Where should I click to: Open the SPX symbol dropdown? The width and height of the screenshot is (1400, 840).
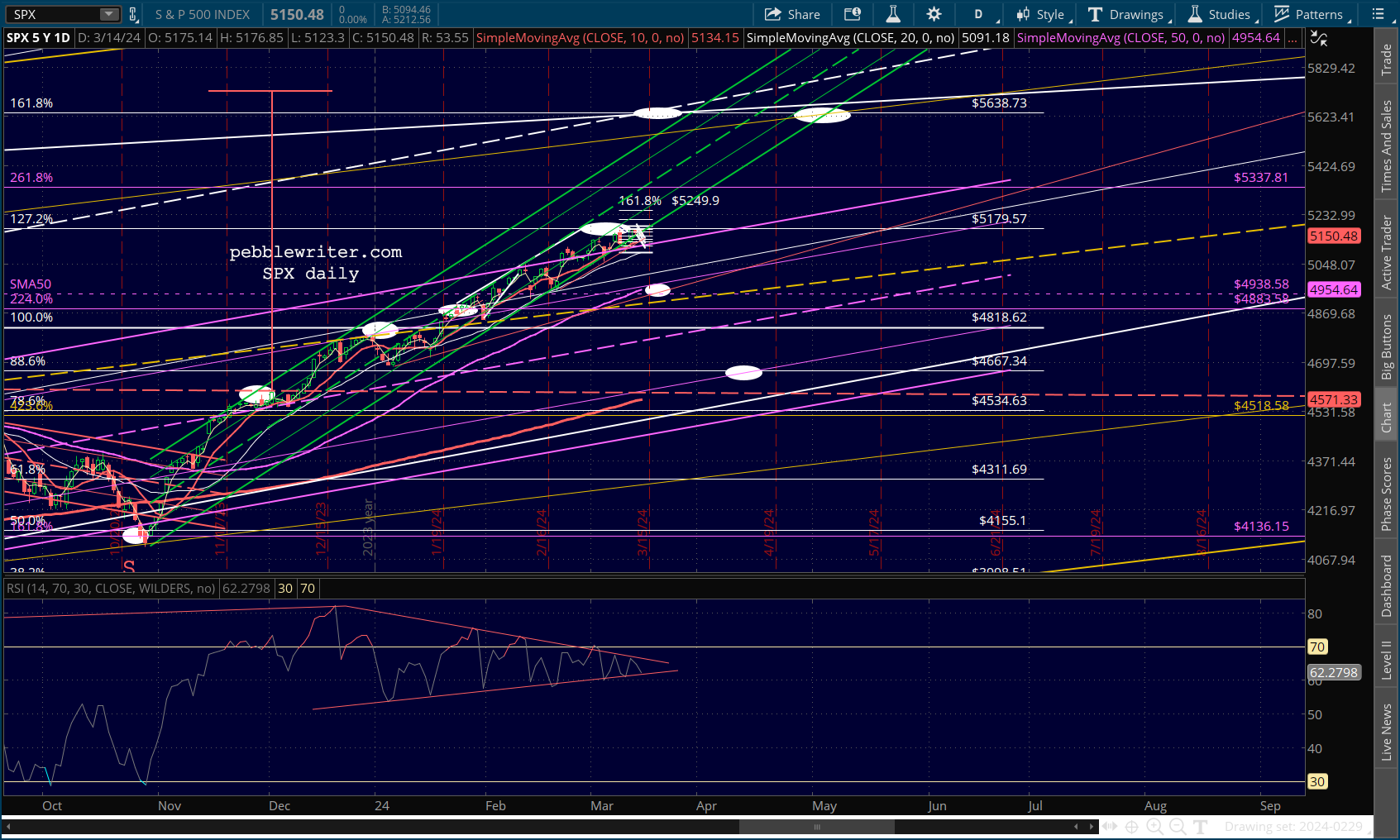pyautogui.click(x=109, y=14)
